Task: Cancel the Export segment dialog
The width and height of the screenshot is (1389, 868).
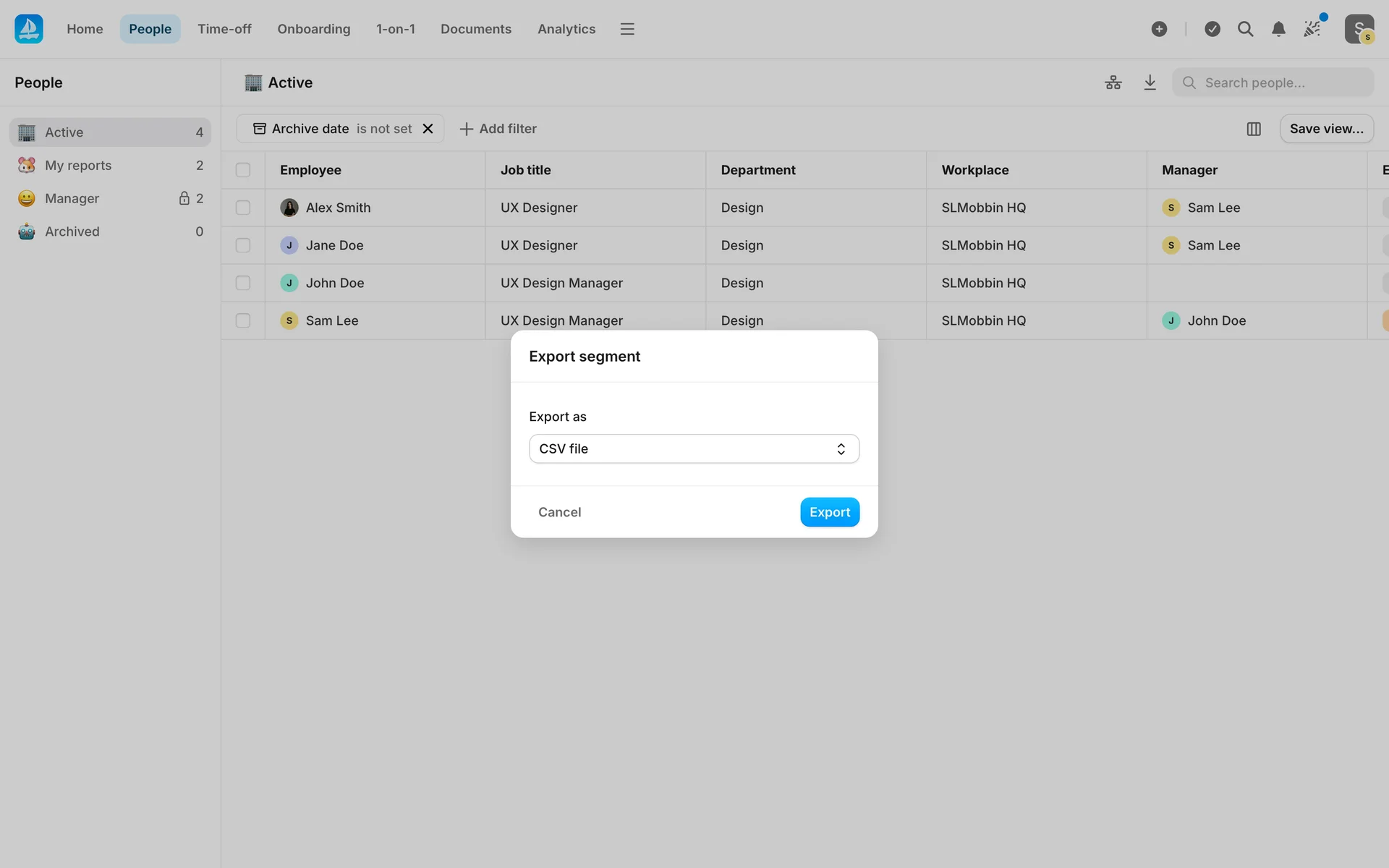Action: click(x=559, y=512)
